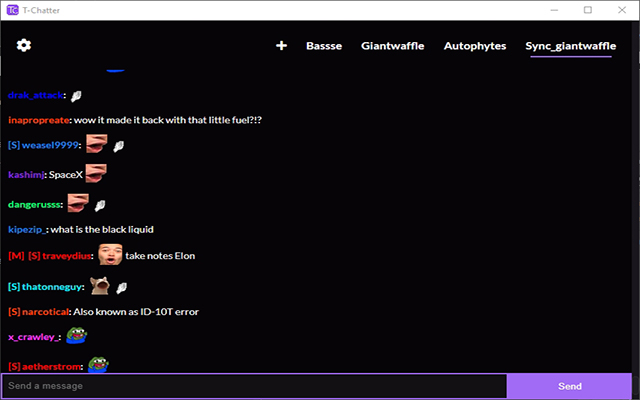Switch to the Giantwaffle tab
The image size is (640, 400).
(393, 46)
